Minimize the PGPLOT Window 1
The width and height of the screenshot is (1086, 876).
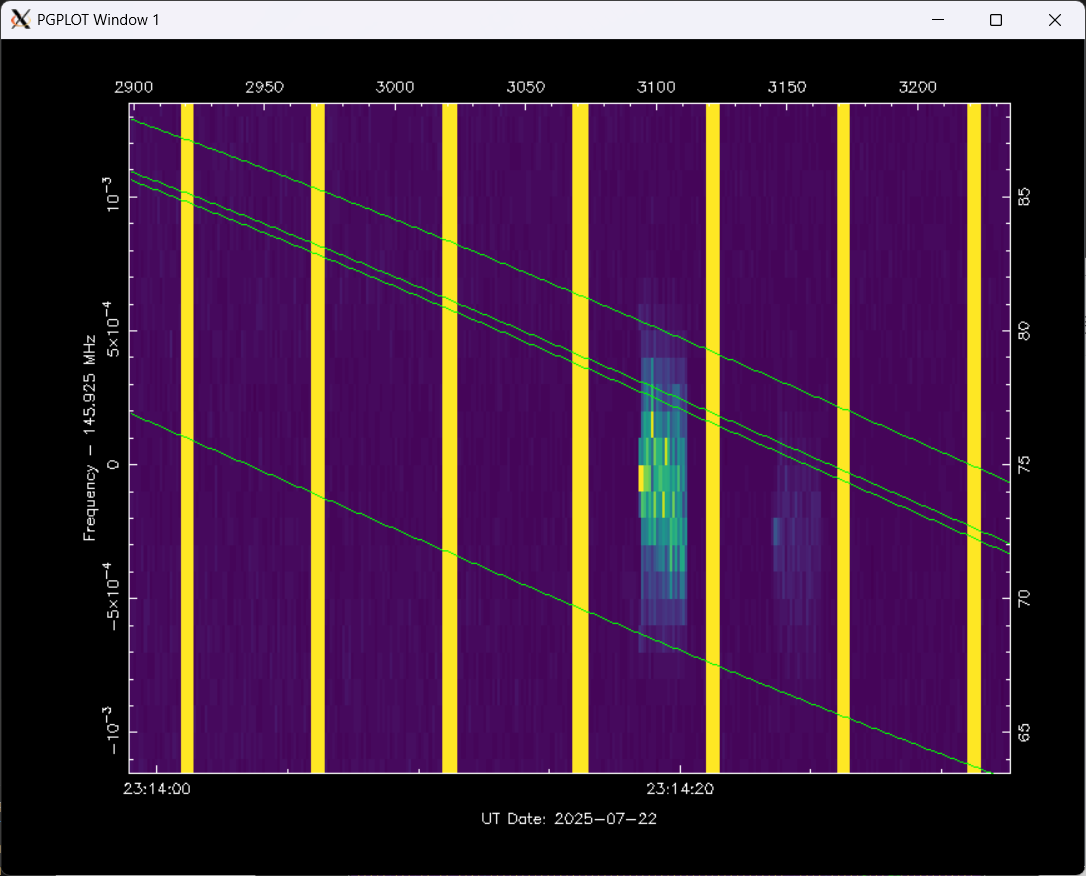point(938,19)
